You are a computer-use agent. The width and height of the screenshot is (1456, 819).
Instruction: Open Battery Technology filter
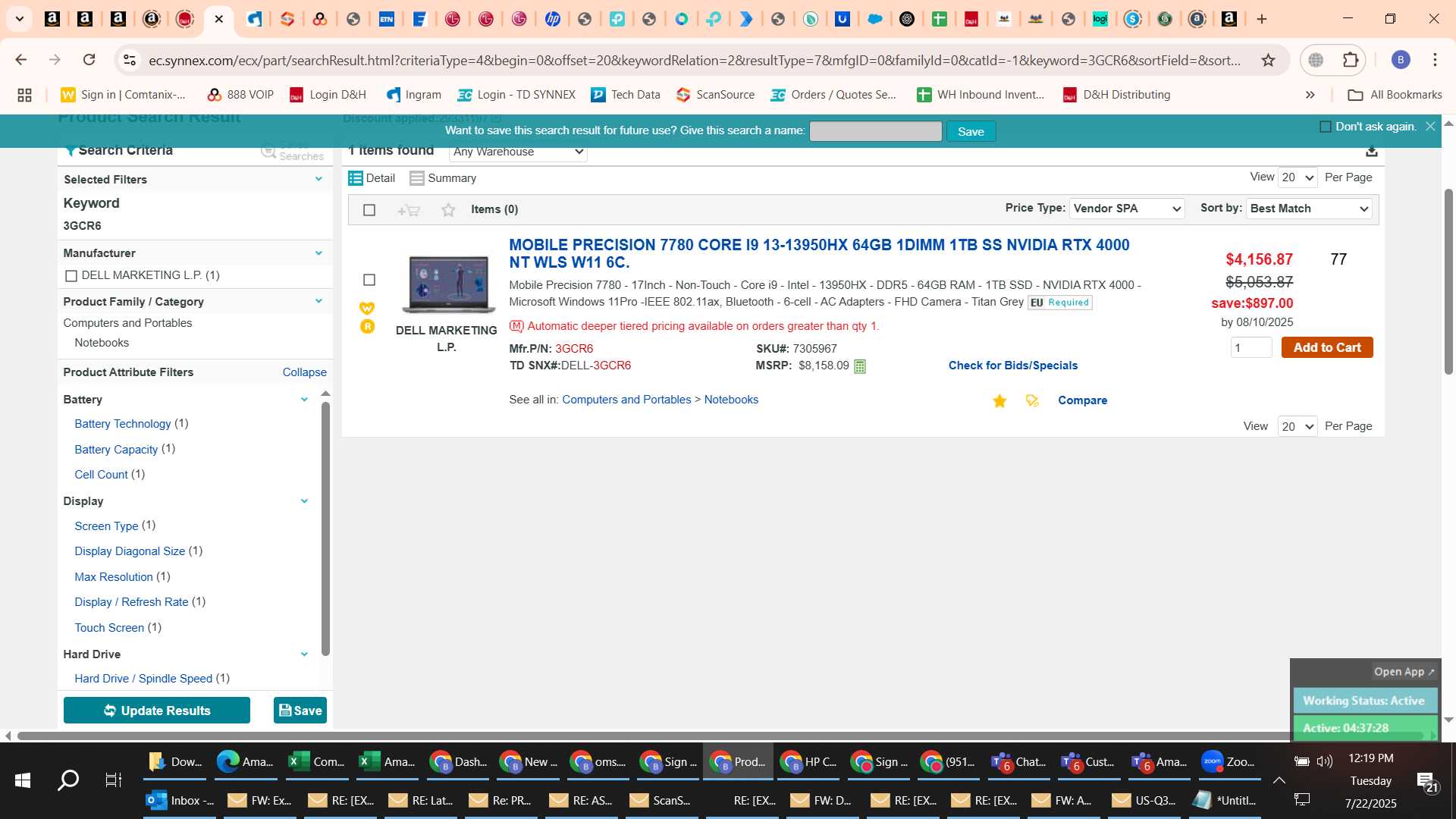point(123,424)
